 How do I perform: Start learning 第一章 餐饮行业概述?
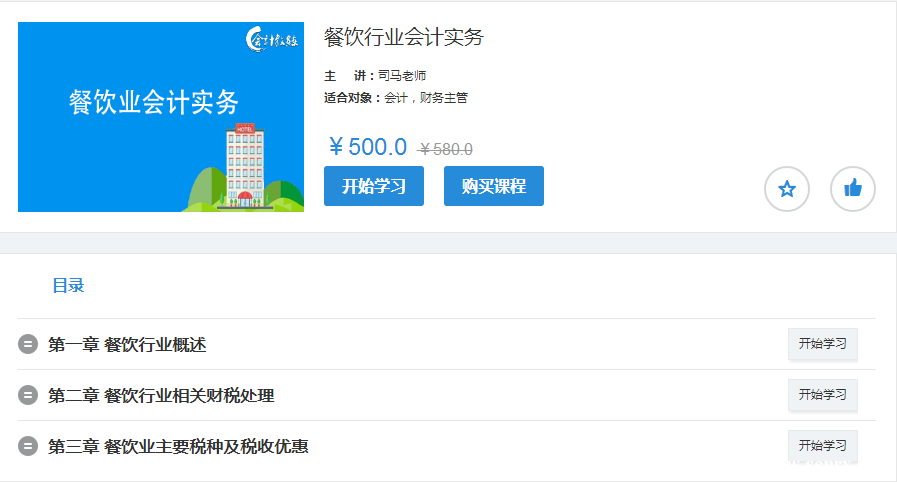point(822,344)
